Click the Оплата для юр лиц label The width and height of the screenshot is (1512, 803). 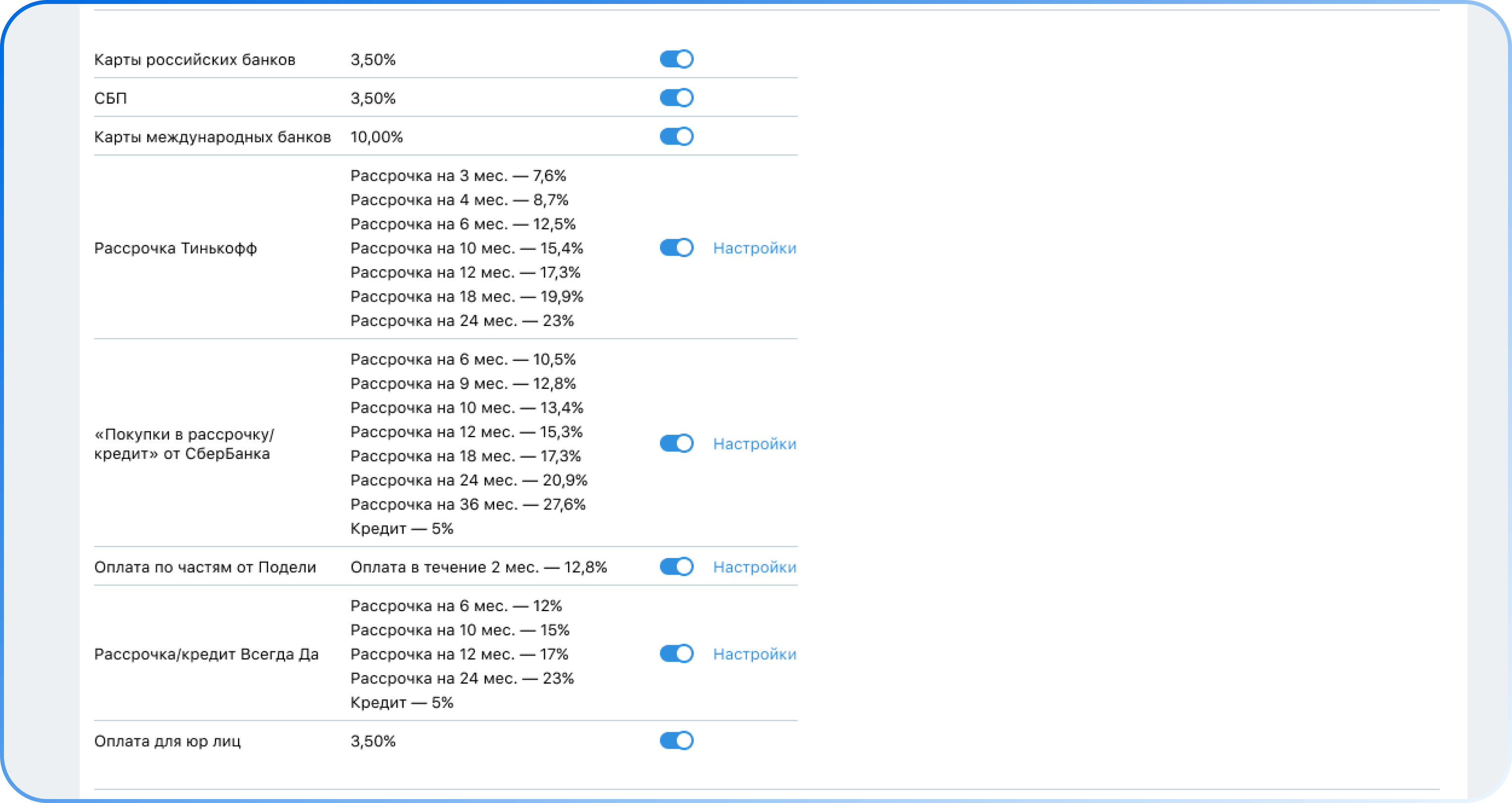[167, 741]
